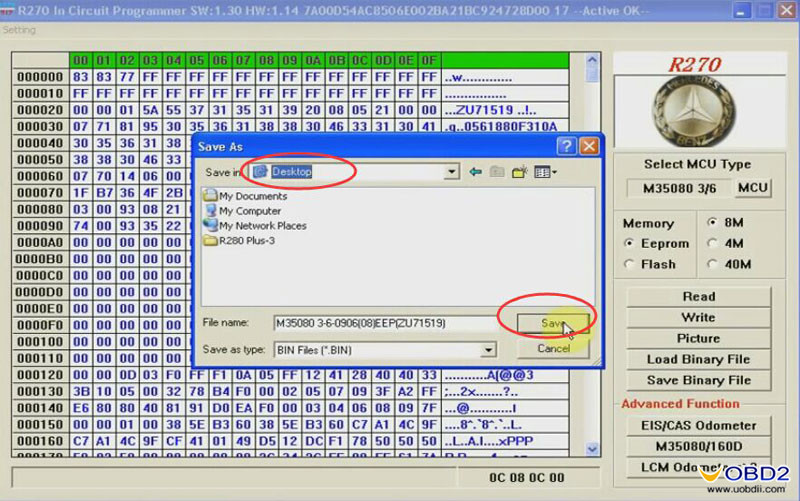Click the Up One Level folder icon
800x501 pixels.
point(497,172)
